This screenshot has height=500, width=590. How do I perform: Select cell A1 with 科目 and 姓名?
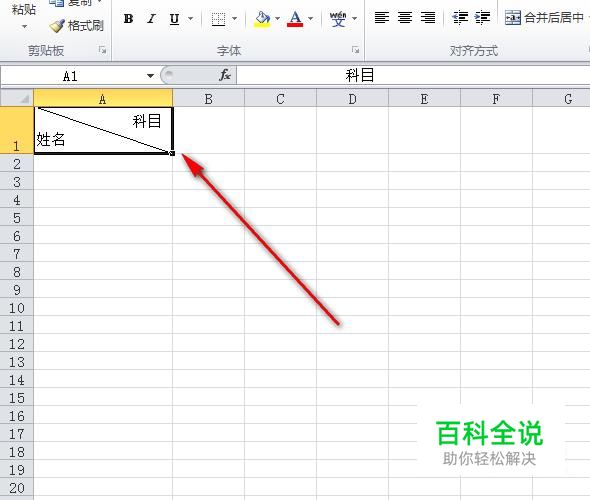103,130
